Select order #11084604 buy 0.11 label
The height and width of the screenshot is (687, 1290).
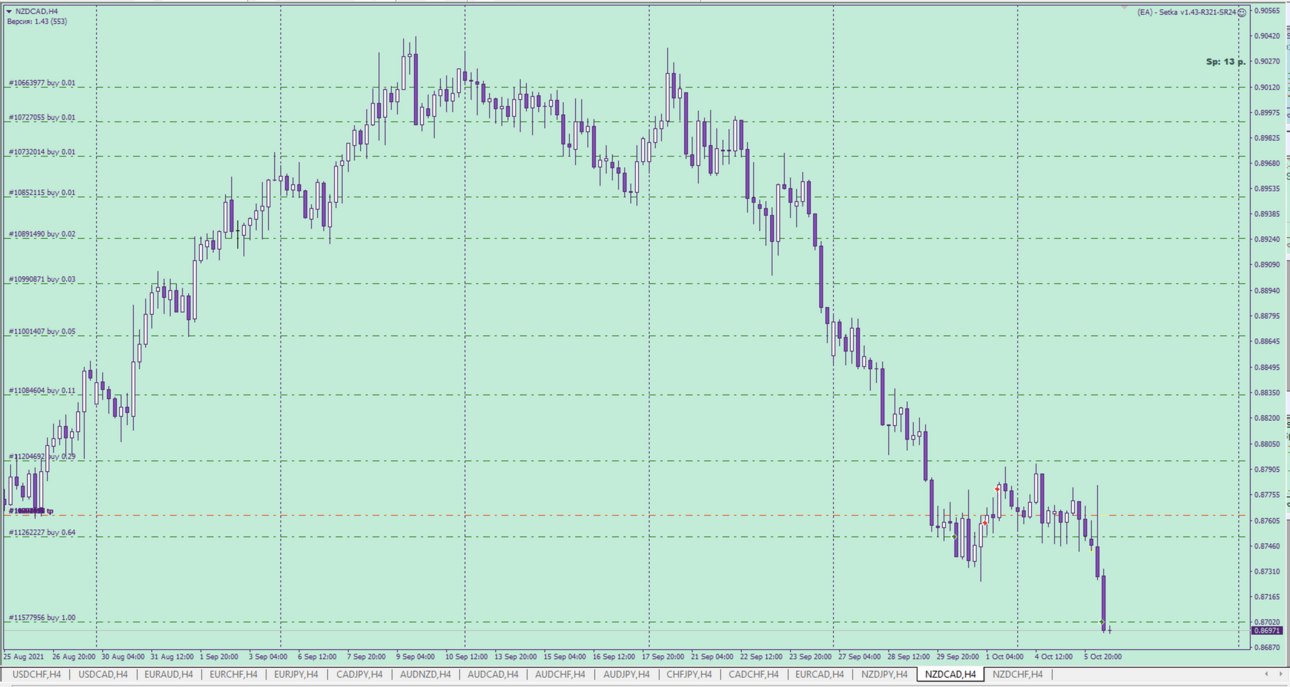(42, 391)
